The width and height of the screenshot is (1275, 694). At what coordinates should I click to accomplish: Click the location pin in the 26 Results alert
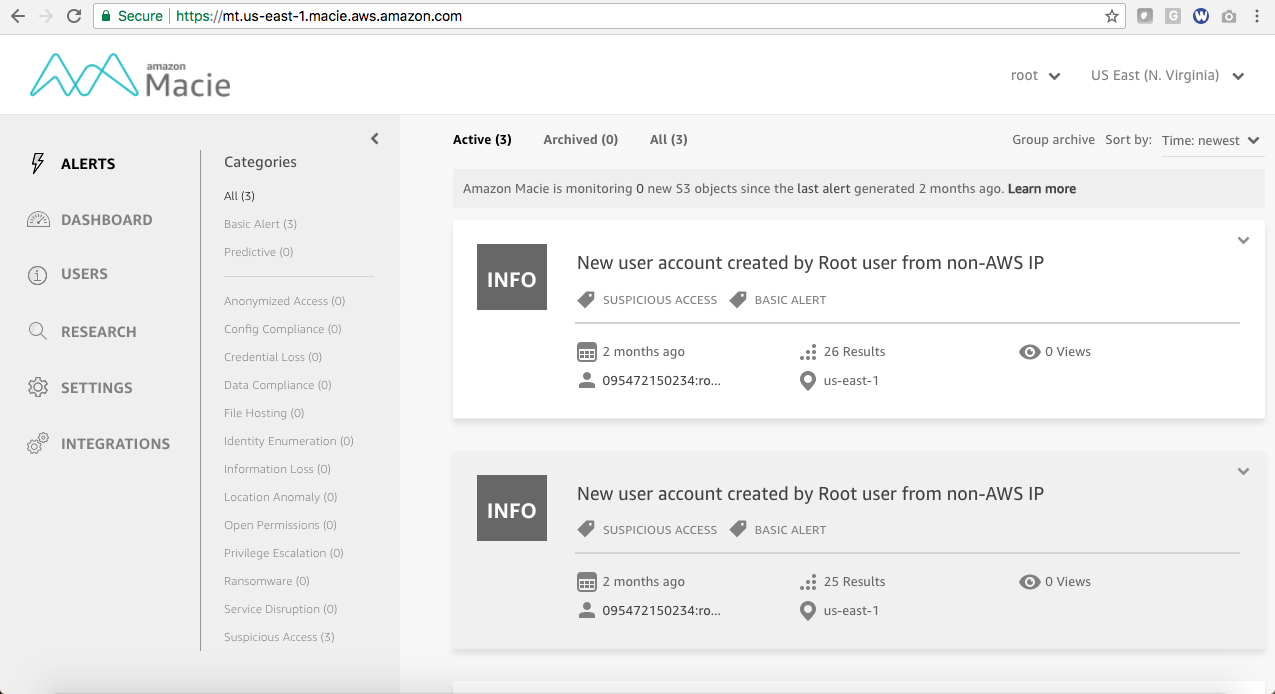808,381
